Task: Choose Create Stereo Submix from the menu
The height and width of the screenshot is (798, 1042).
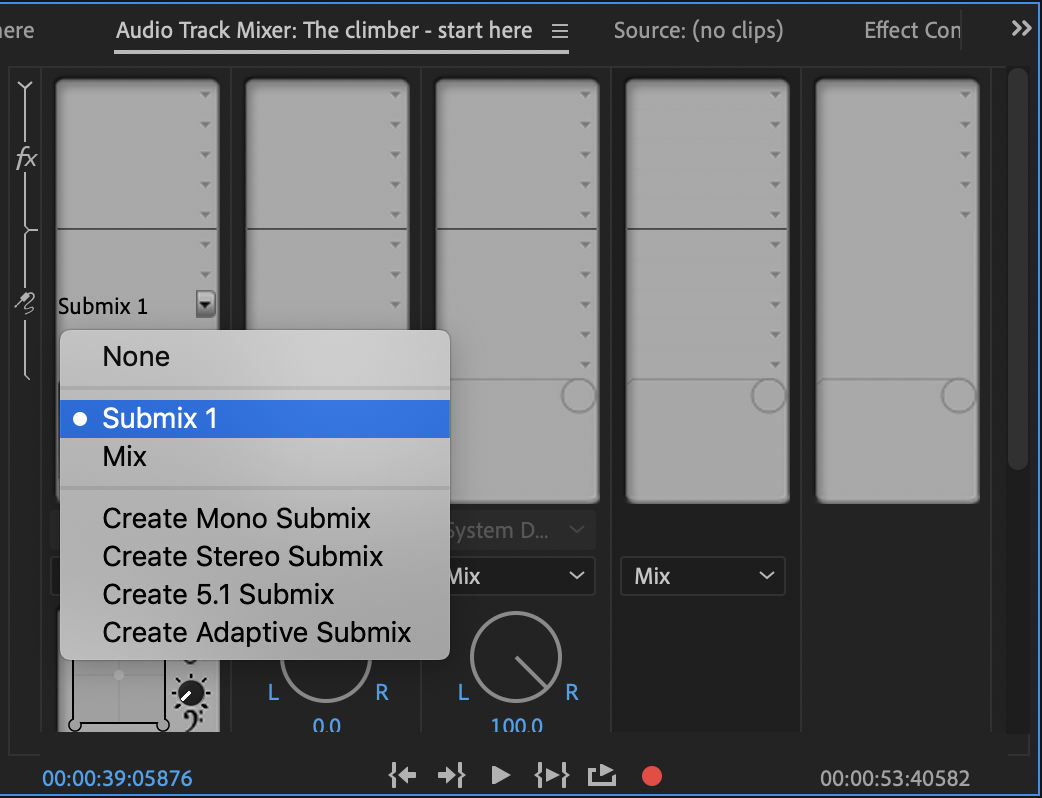Action: [x=242, y=557]
